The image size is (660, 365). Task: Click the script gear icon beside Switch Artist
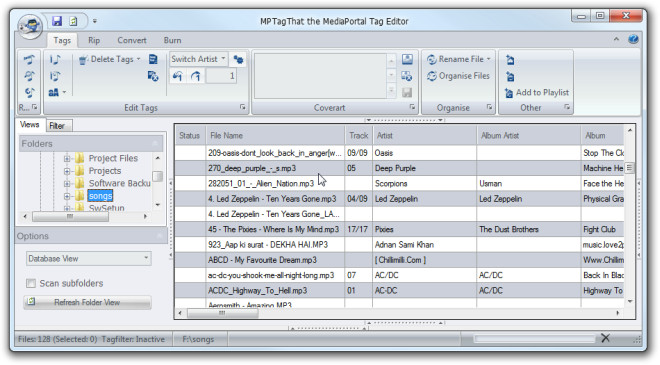click(238, 59)
